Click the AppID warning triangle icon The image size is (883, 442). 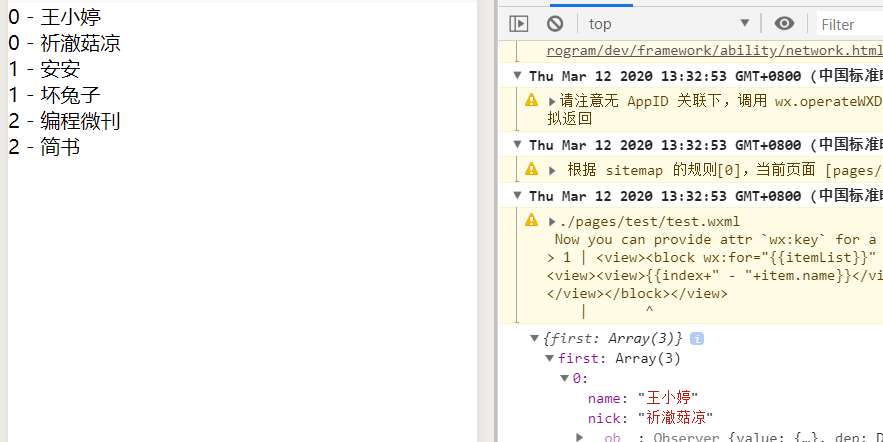point(531,100)
